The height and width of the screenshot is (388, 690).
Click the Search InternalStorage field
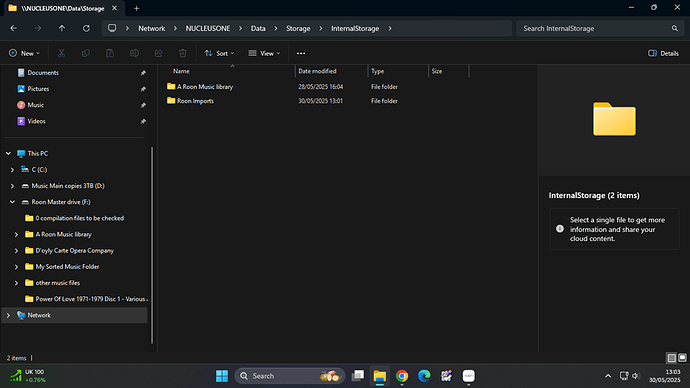coord(595,28)
